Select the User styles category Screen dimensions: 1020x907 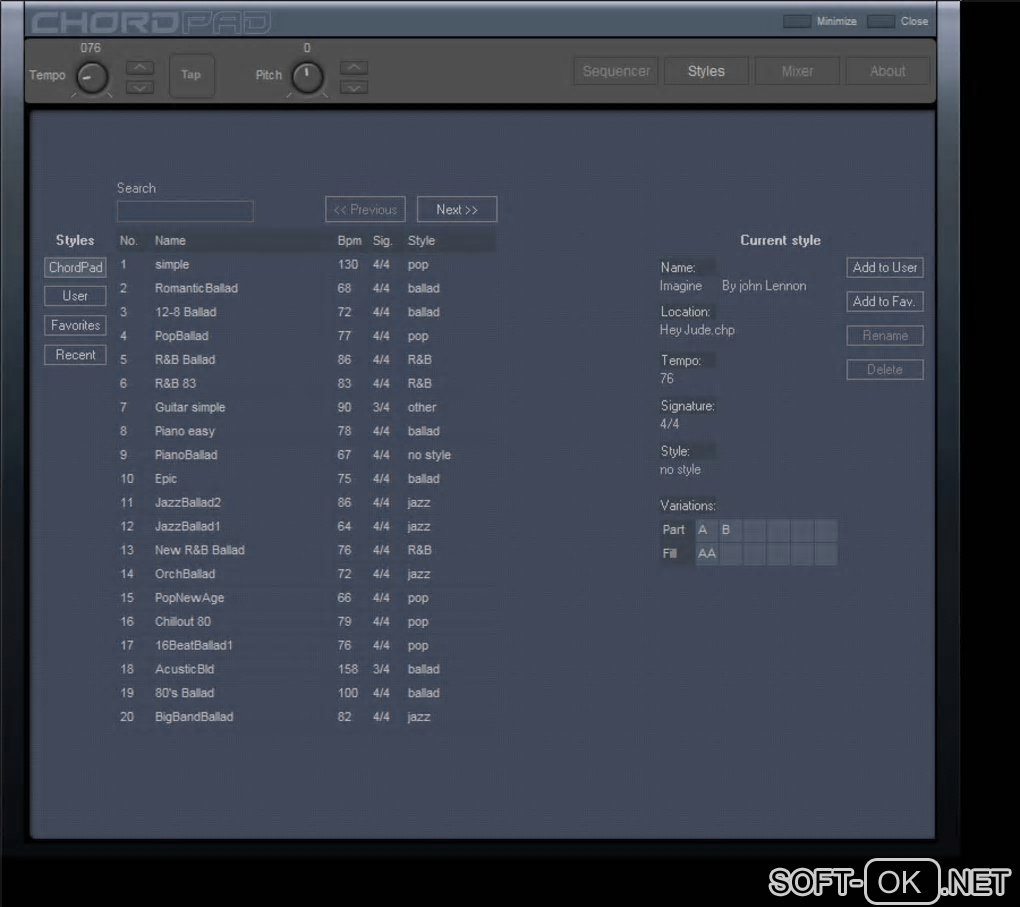tap(75, 296)
